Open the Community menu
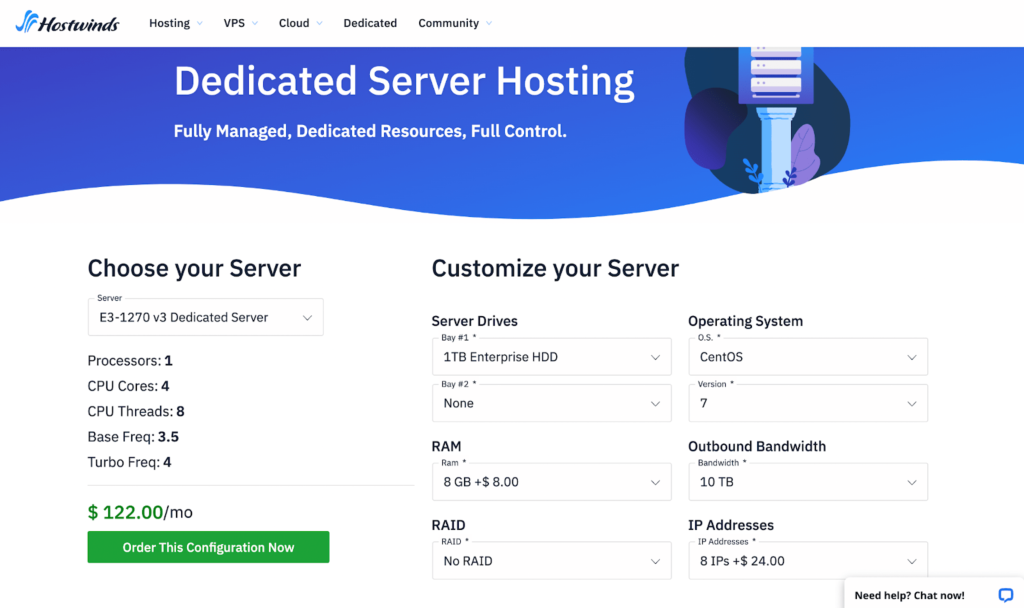The image size is (1024, 608). click(455, 23)
